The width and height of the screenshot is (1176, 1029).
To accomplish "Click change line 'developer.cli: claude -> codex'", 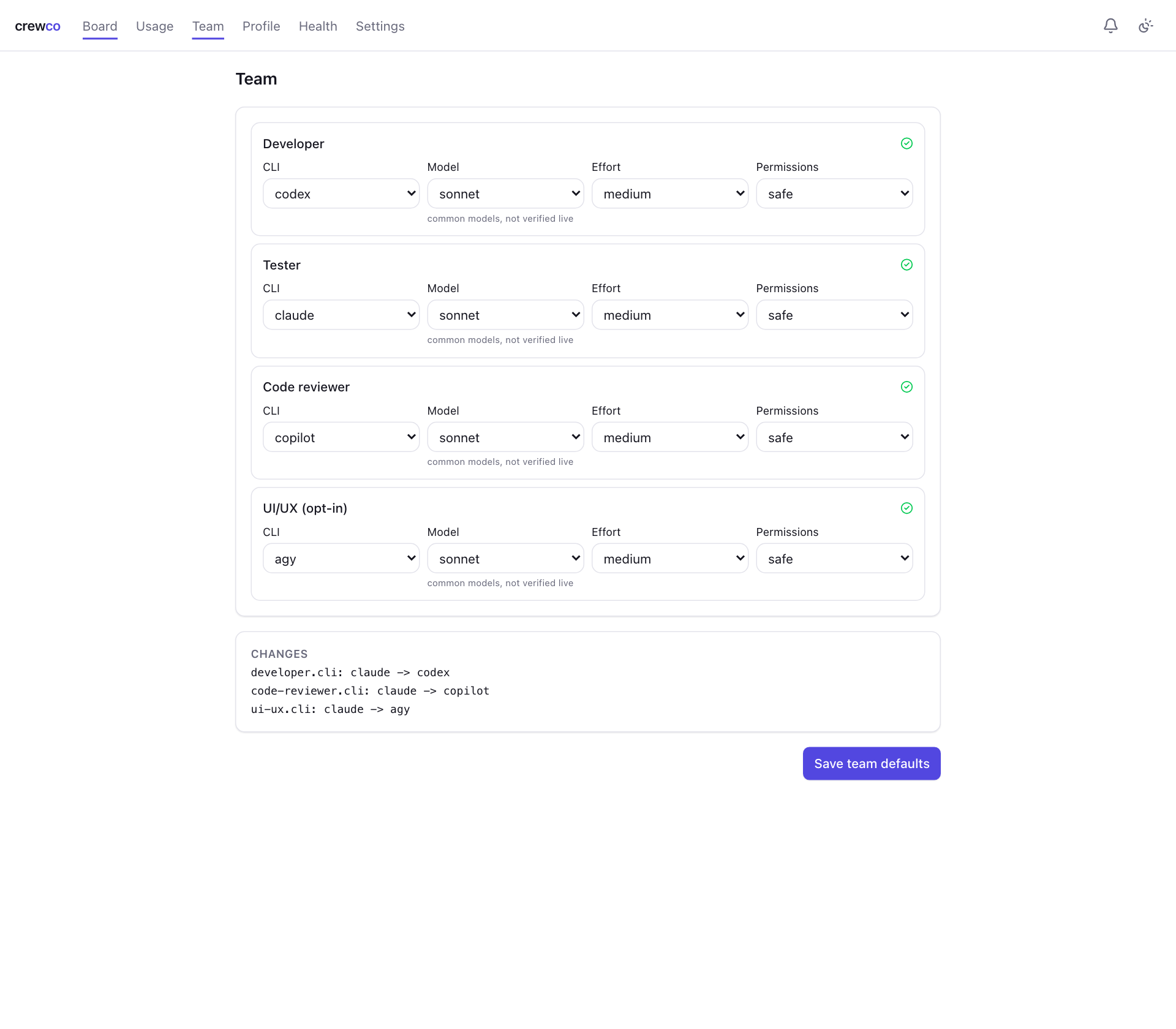I will tap(350, 673).
